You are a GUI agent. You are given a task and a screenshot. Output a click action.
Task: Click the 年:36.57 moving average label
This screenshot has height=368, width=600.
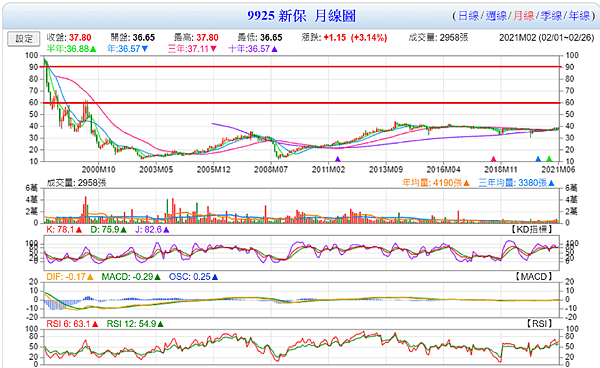pyautogui.click(x=128, y=49)
